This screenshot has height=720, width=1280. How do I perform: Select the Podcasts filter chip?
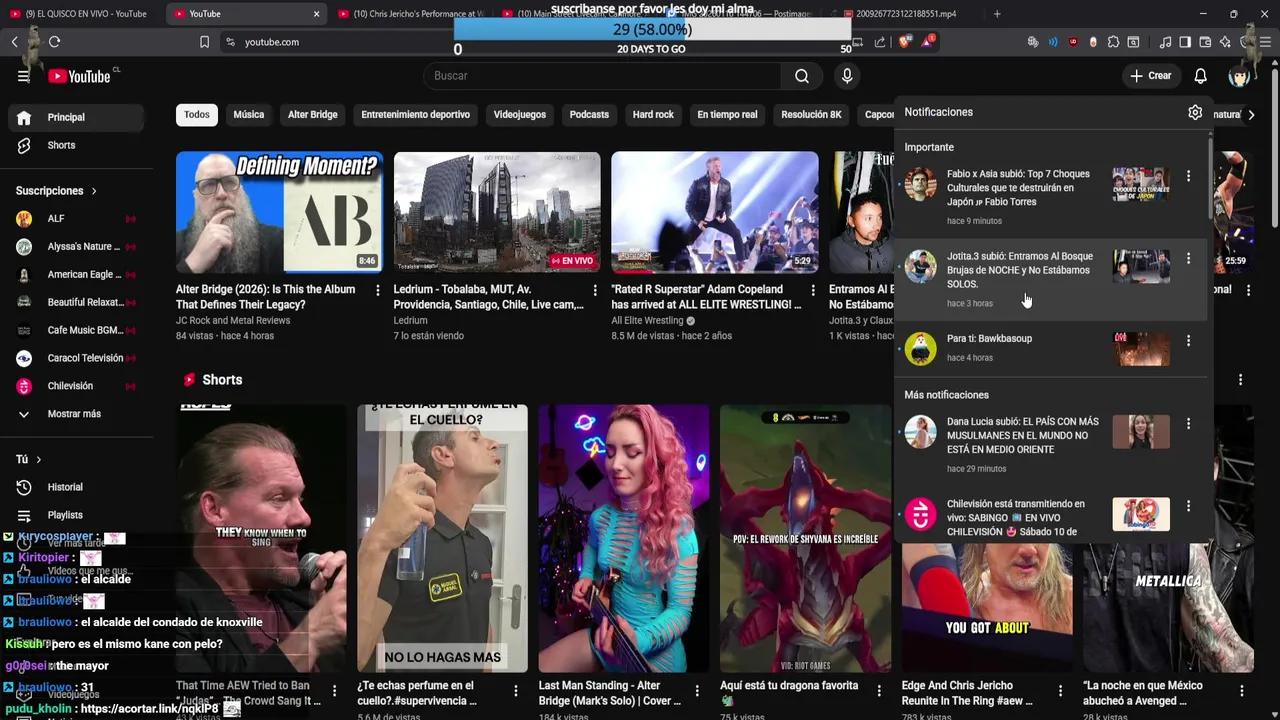pyautogui.click(x=589, y=115)
